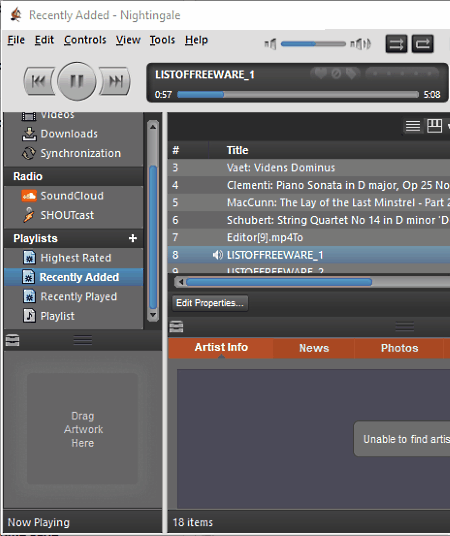Switch to list view
Image resolution: width=450 pixels, height=536 pixels.
(x=413, y=126)
